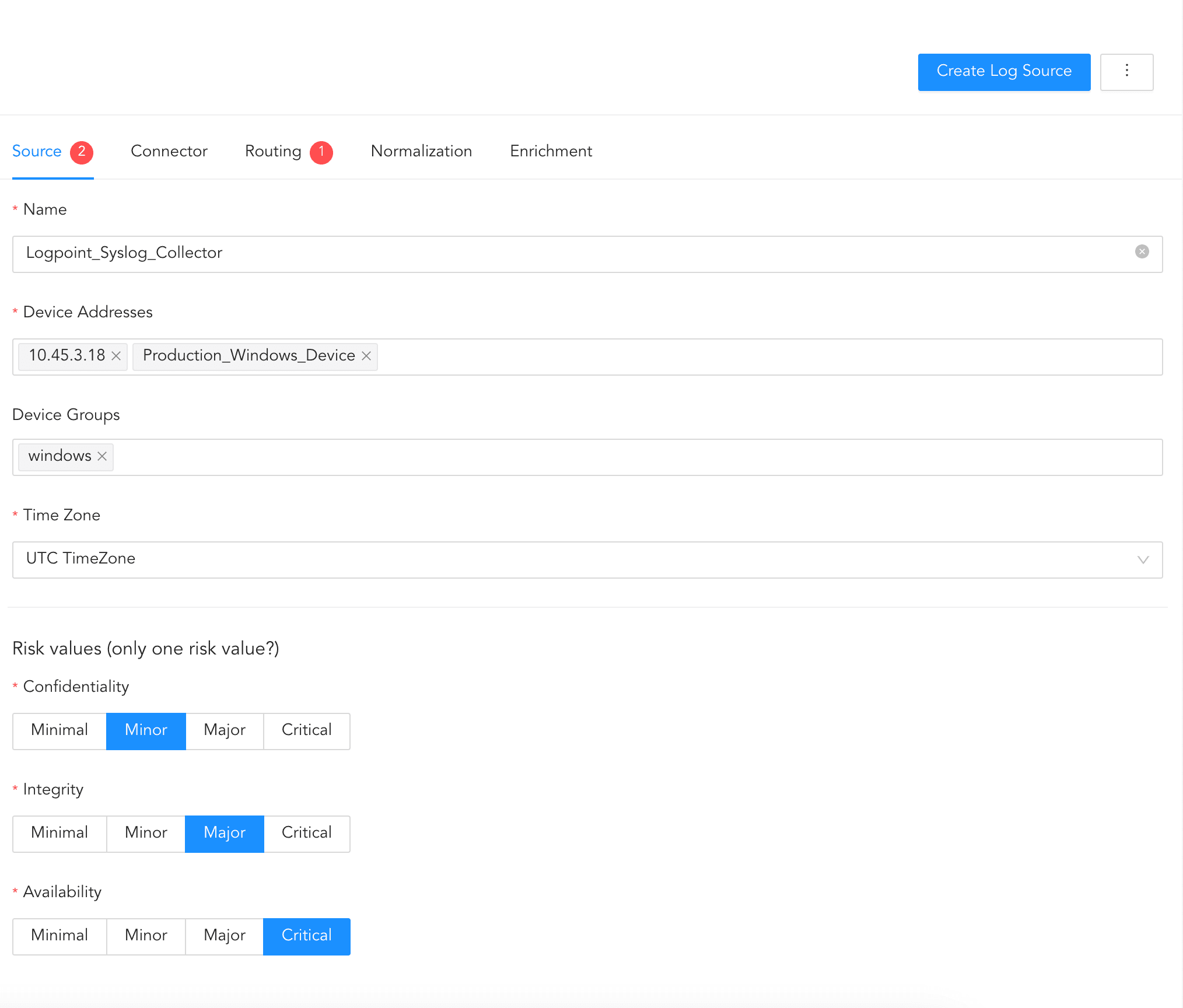Clear the Name field using the X icon
The width and height of the screenshot is (1183, 1008).
click(1142, 252)
